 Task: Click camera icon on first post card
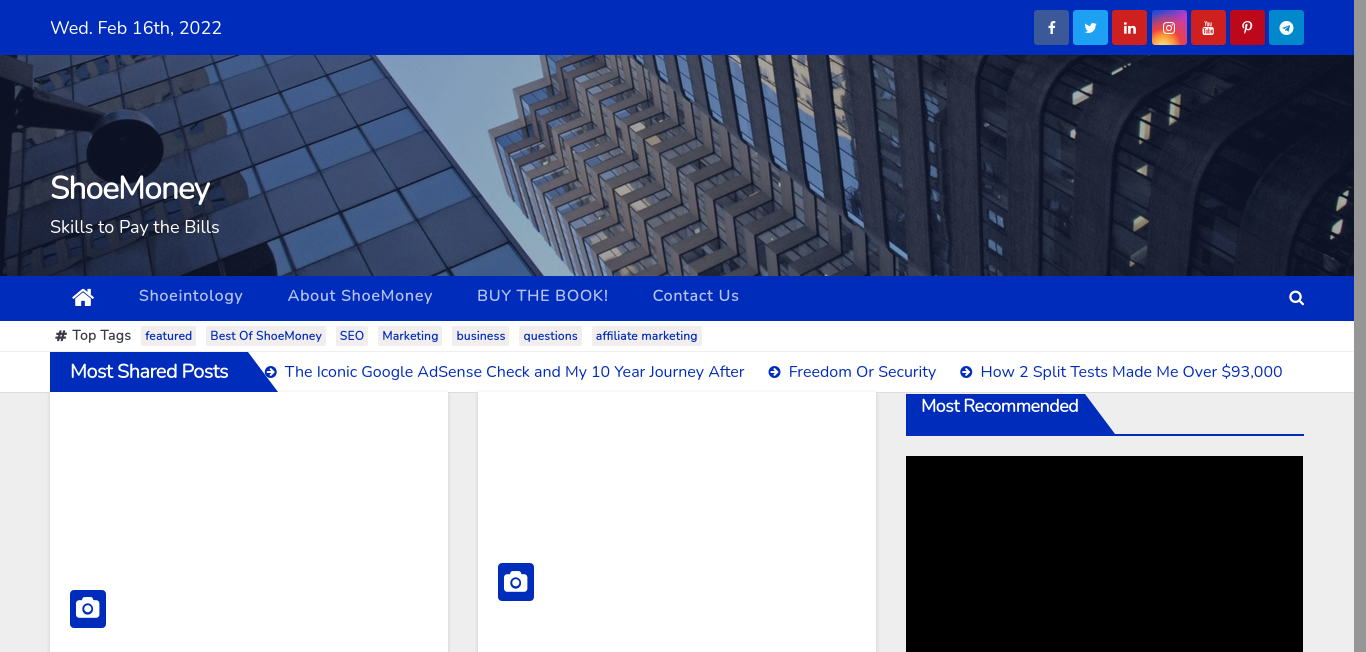pos(88,609)
